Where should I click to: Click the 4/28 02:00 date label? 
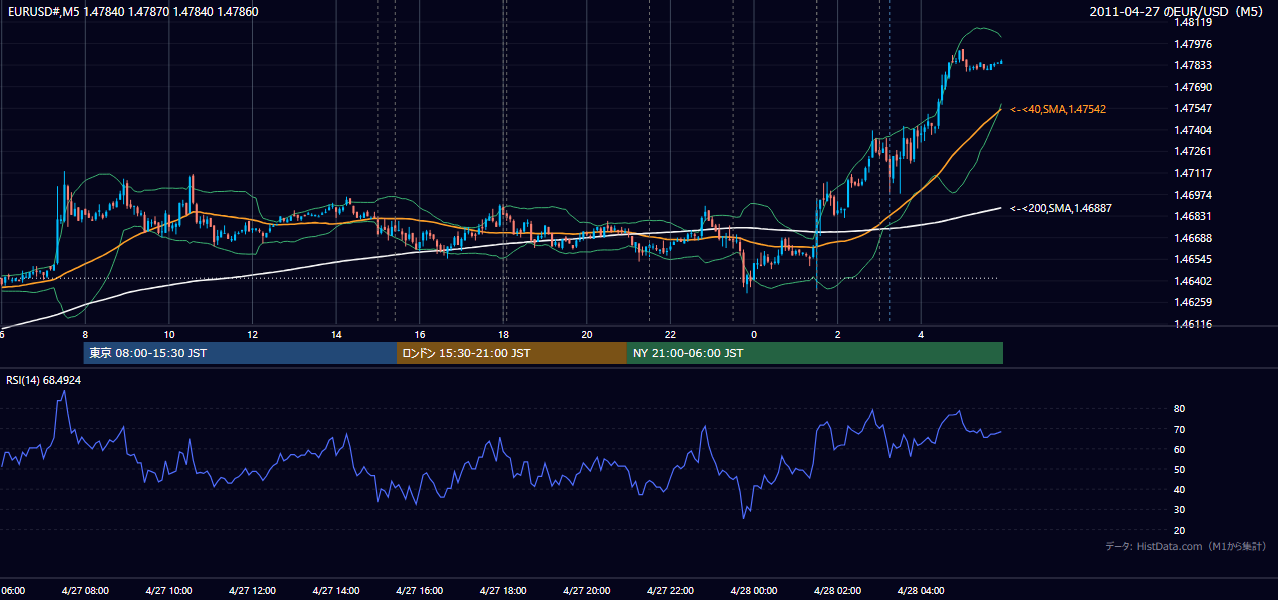[838, 591]
